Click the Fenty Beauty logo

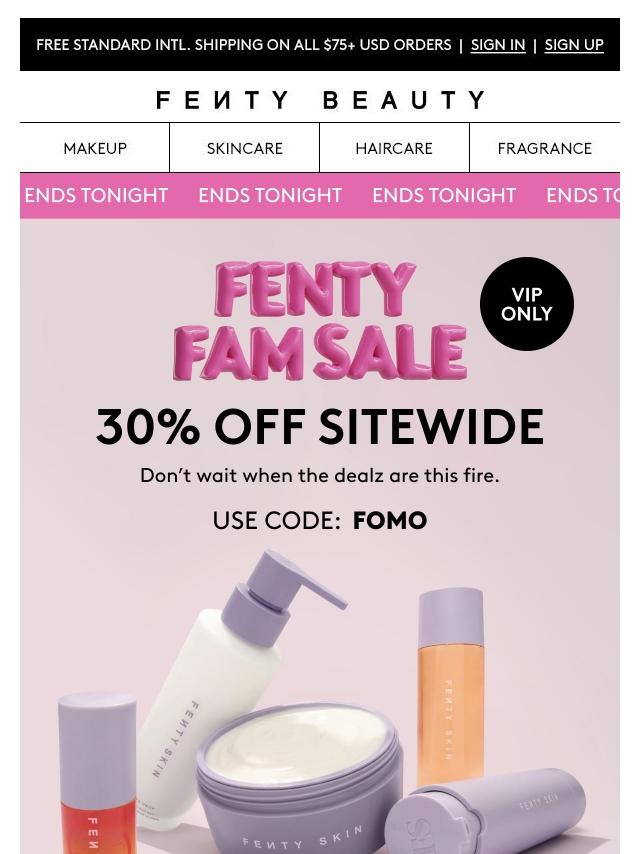[x=320, y=100]
